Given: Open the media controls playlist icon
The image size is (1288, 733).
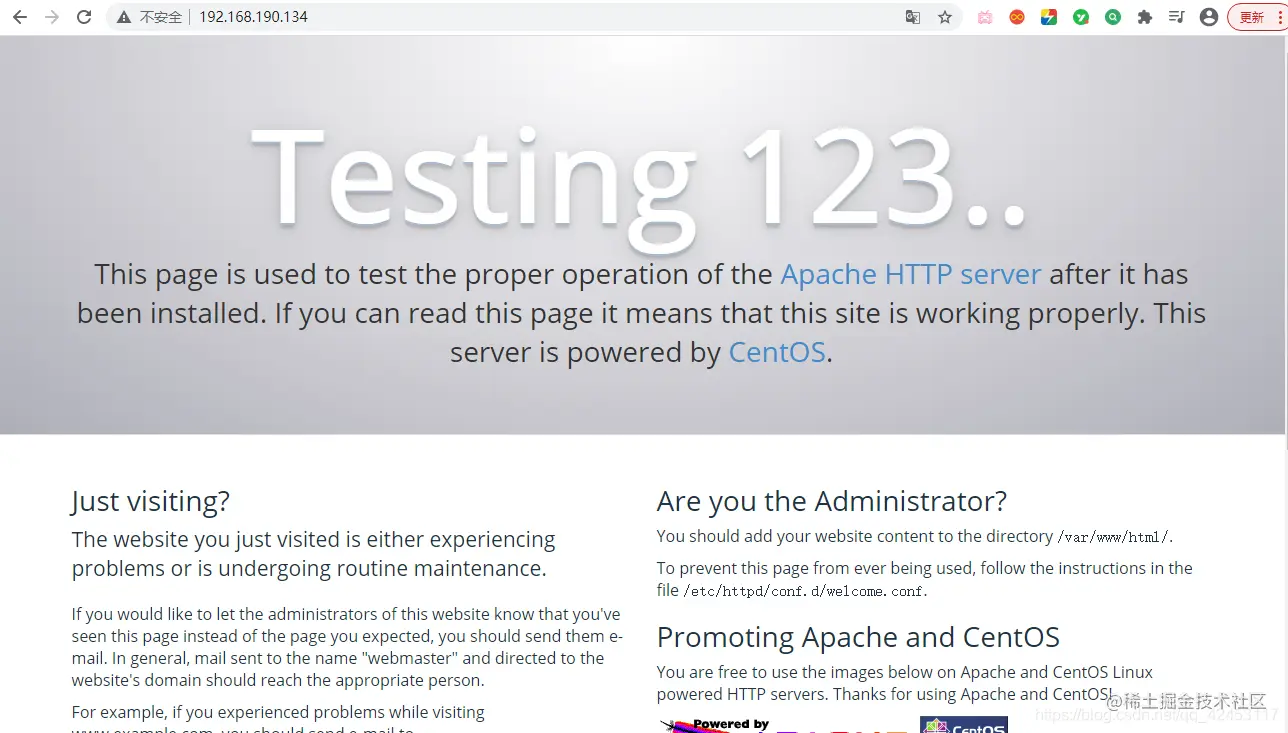Looking at the screenshot, I should pos(1177,17).
